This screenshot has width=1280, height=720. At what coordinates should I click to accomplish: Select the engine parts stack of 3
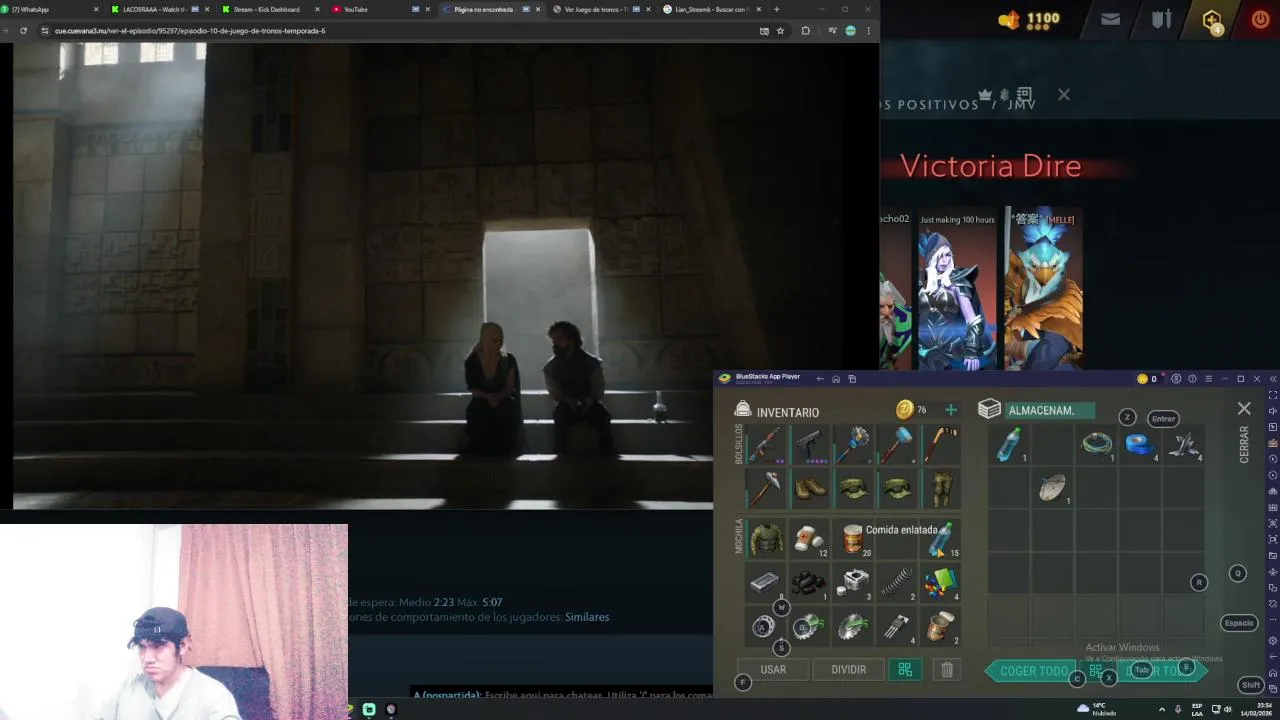click(853, 582)
